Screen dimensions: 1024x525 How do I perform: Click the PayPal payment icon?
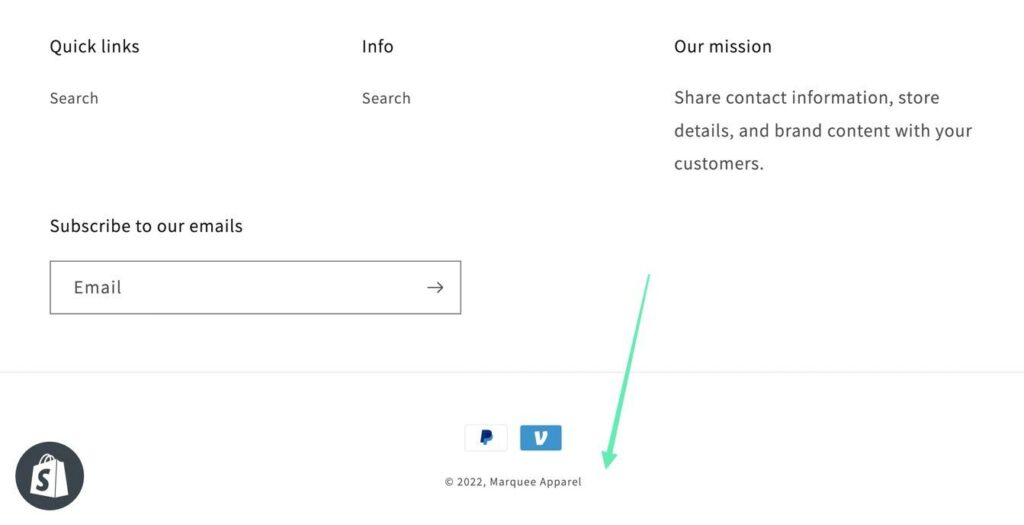tap(486, 438)
